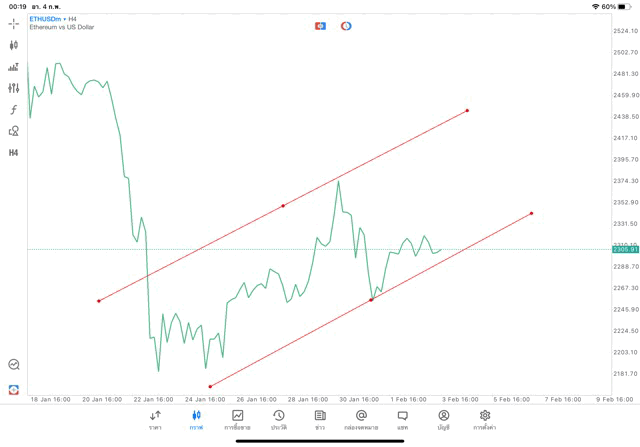Open the drawing objects shapes tool

tap(14, 131)
